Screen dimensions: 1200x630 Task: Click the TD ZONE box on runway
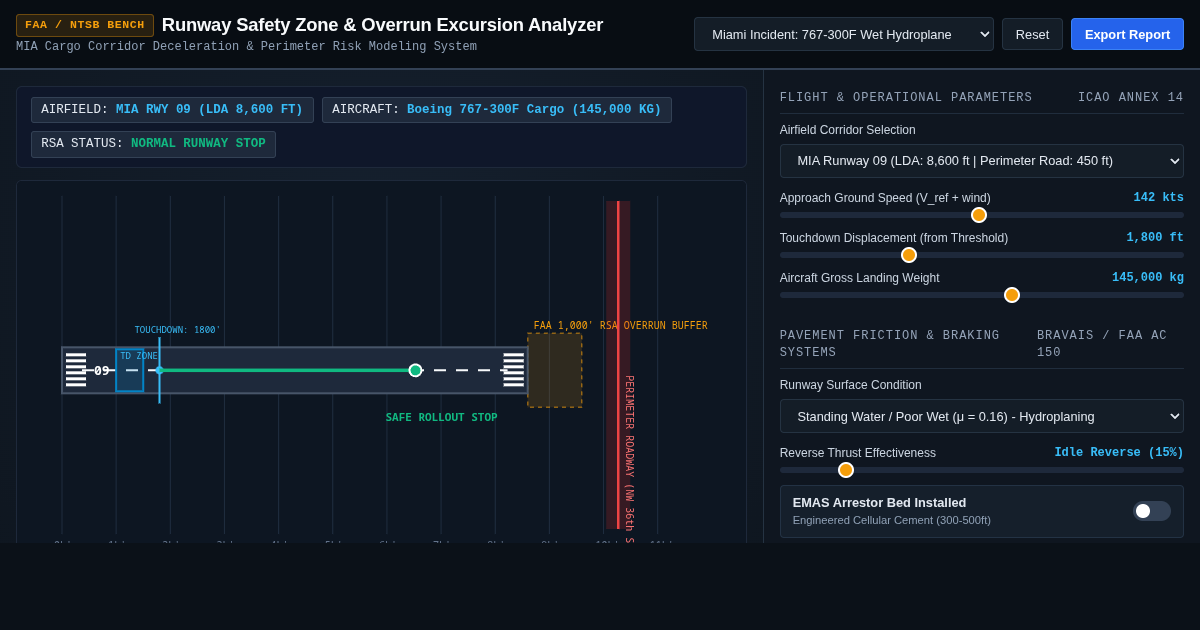pos(130,370)
